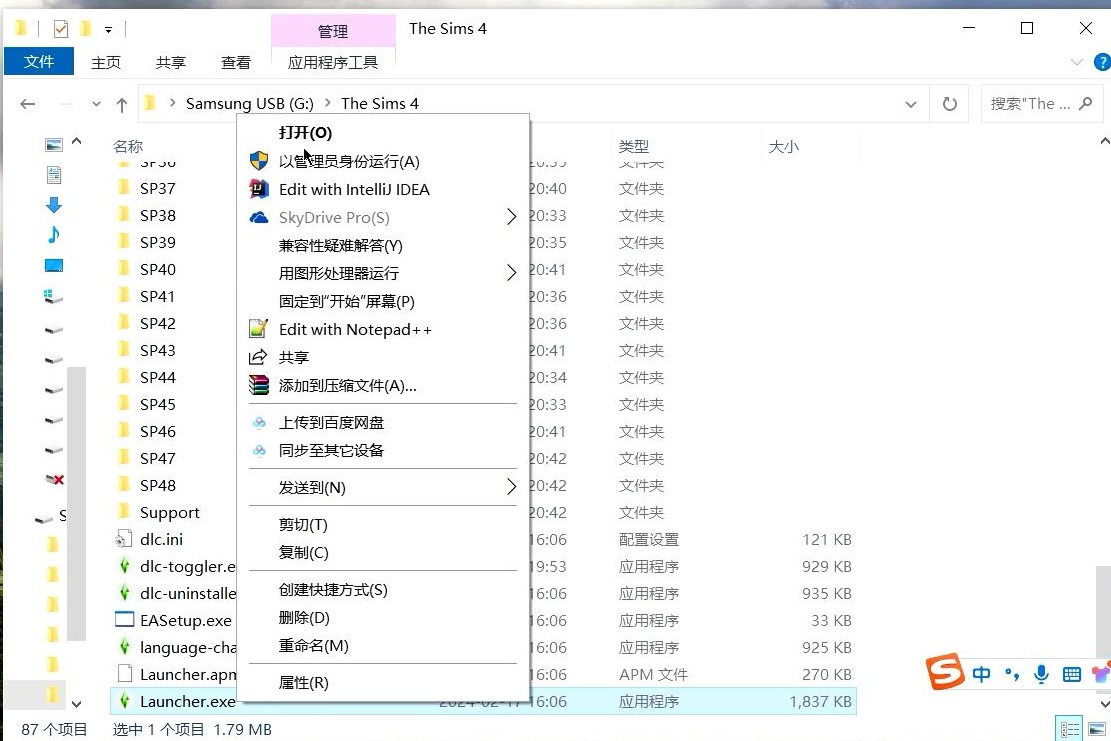Open quick access toolbar customize dropdown

(108, 30)
